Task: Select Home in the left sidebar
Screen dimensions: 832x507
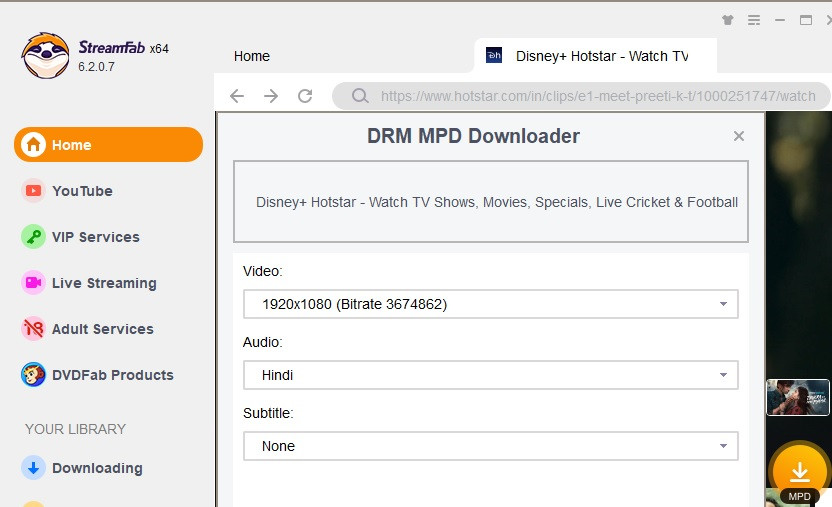Action: [108, 145]
